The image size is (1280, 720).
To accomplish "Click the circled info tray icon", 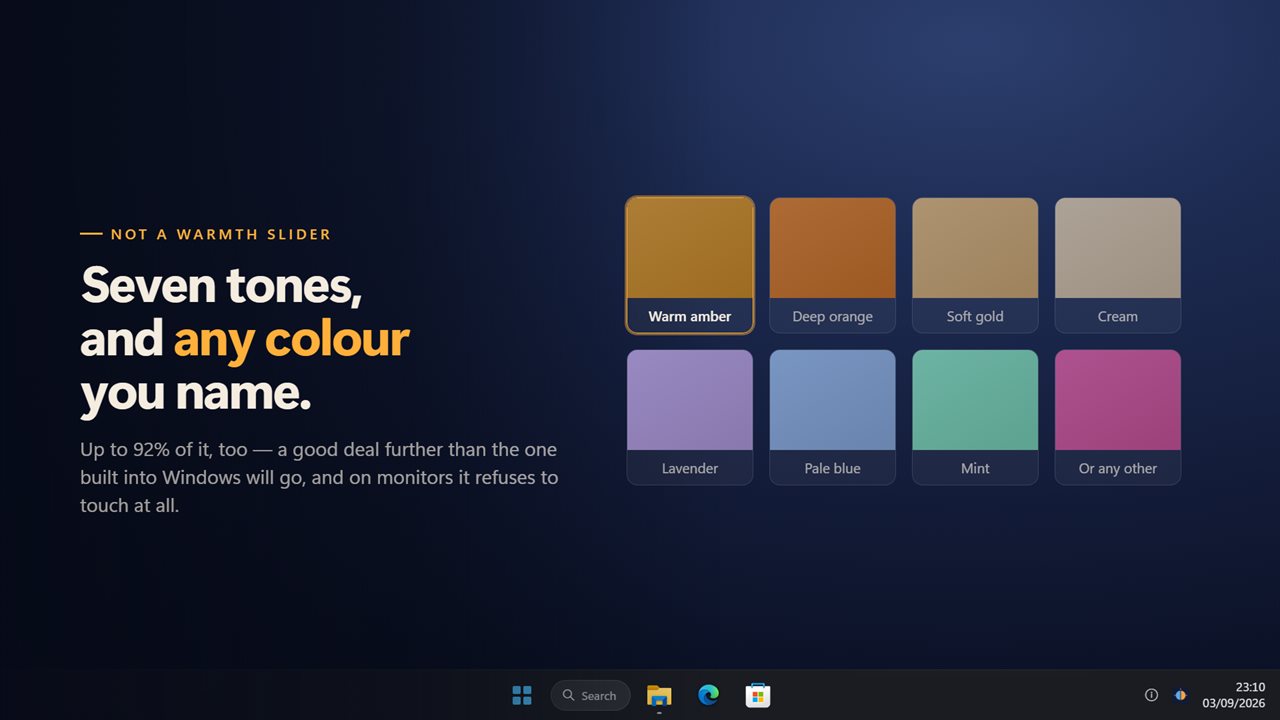I will pos(1151,695).
